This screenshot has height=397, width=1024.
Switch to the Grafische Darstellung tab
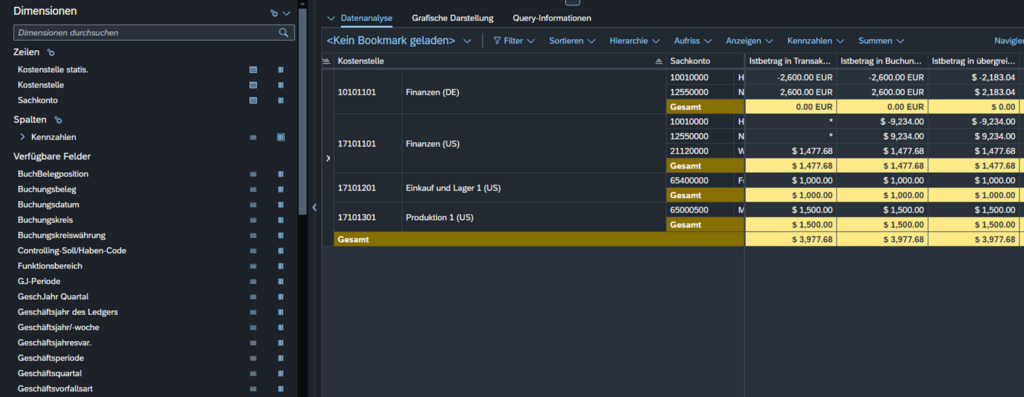[x=453, y=18]
